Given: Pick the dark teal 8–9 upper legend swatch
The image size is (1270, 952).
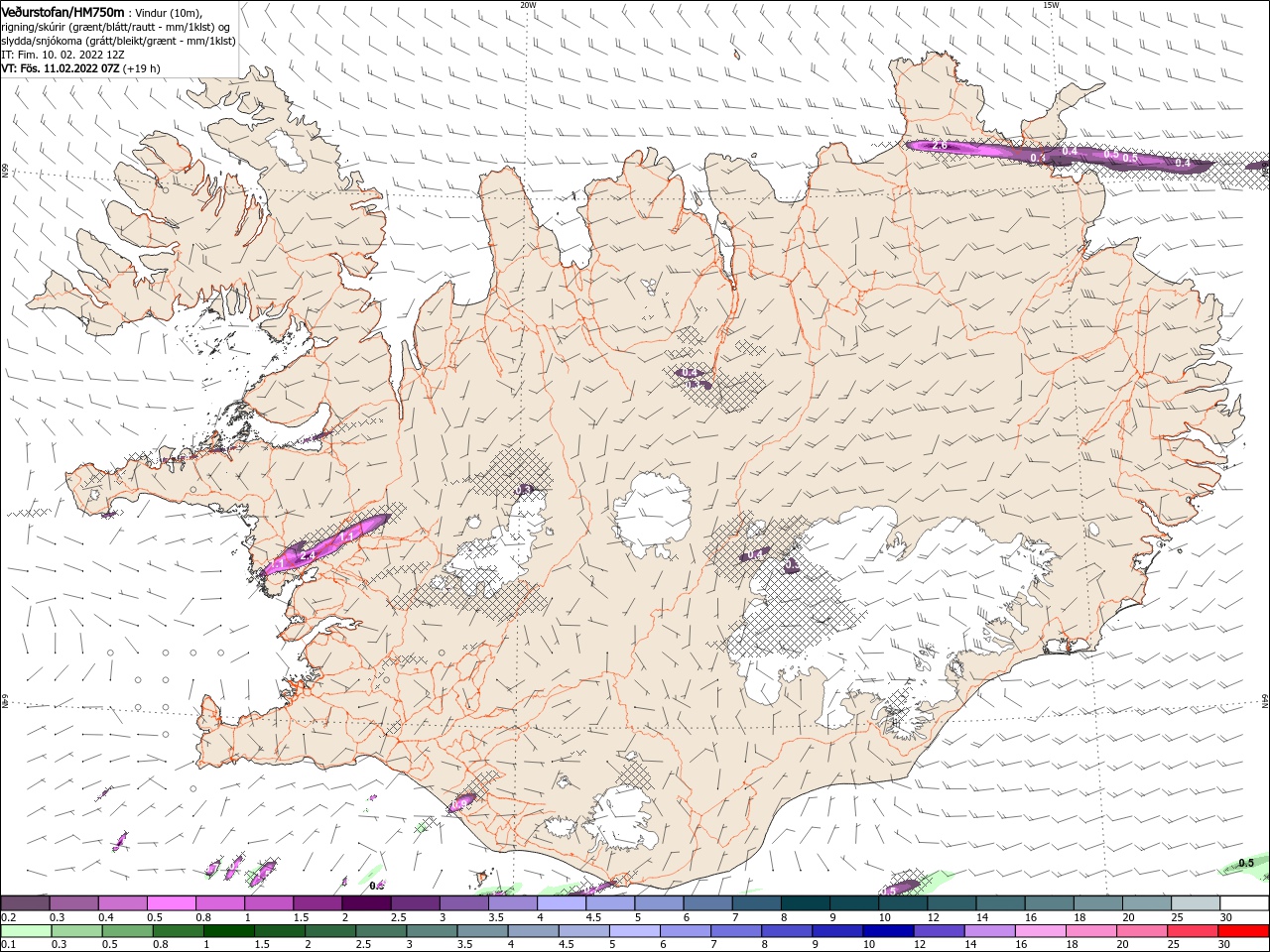Looking at the screenshot, I should point(805,903).
